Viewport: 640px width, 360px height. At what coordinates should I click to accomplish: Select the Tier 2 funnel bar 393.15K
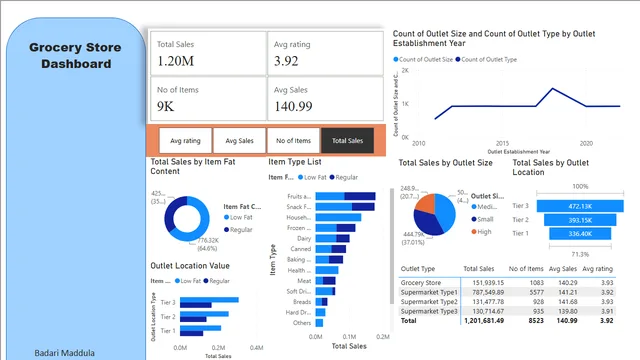click(x=580, y=220)
